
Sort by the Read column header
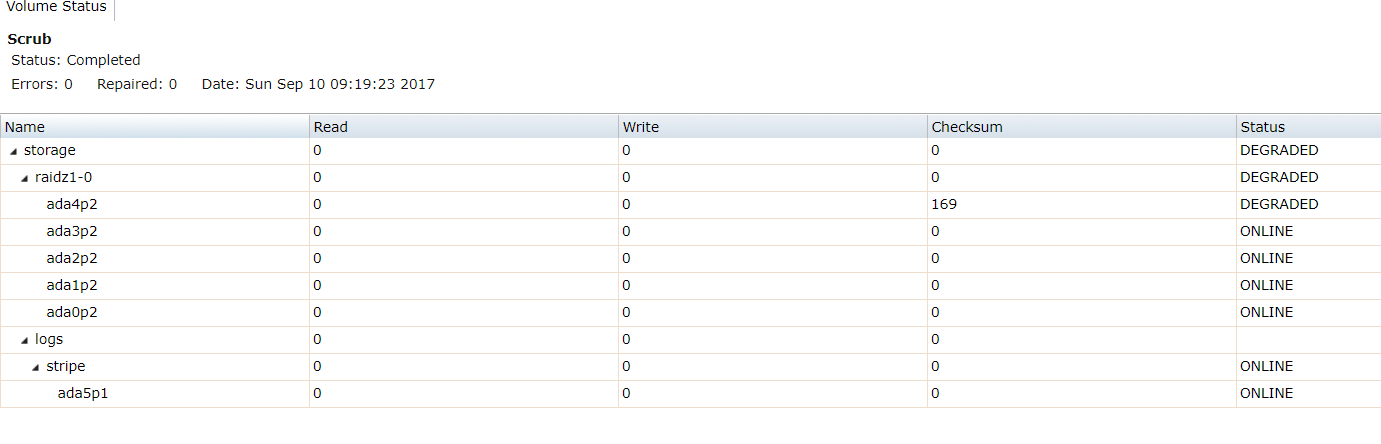point(464,127)
